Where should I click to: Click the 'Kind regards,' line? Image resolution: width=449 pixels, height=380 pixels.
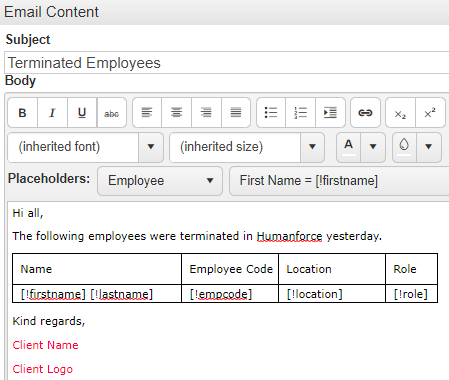49,321
